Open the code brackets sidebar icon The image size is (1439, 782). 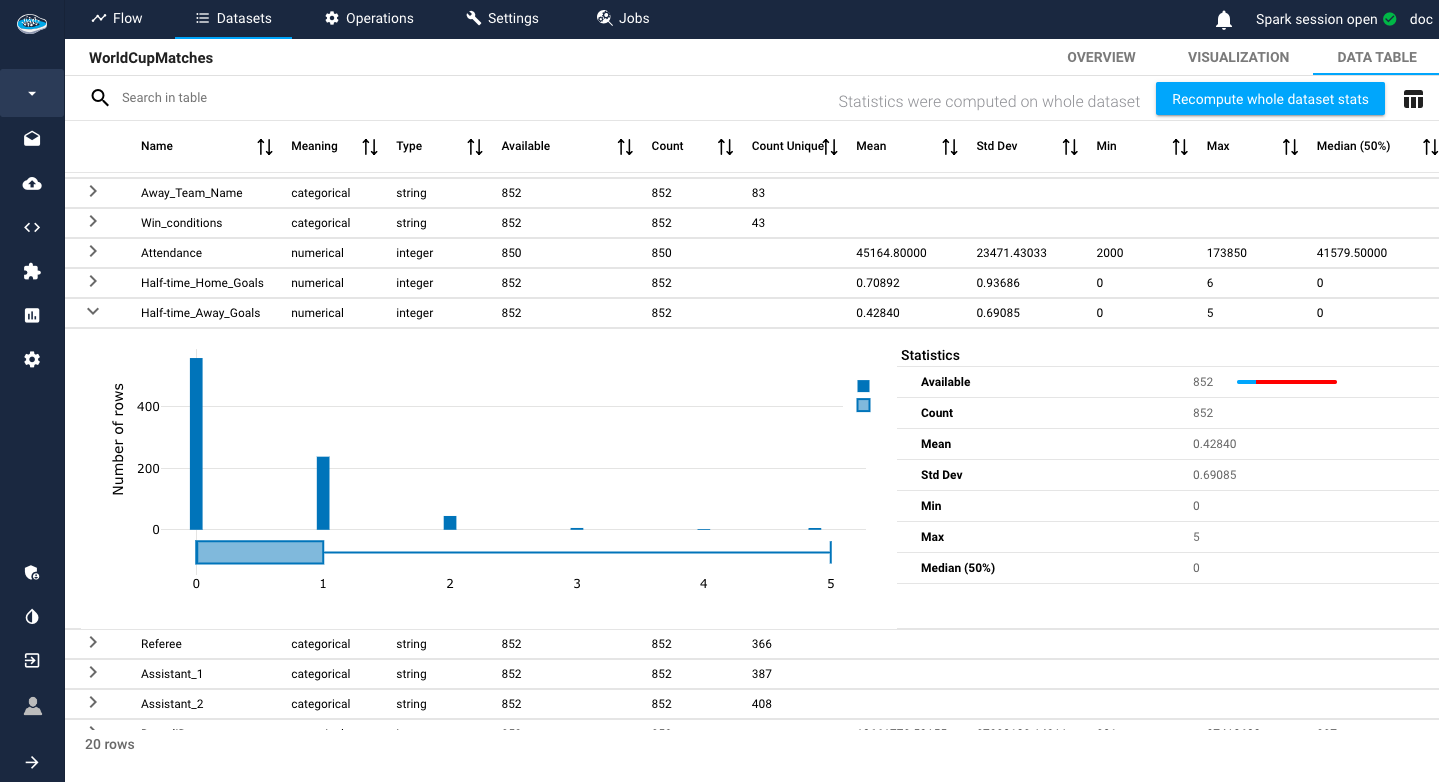pyautogui.click(x=32, y=227)
